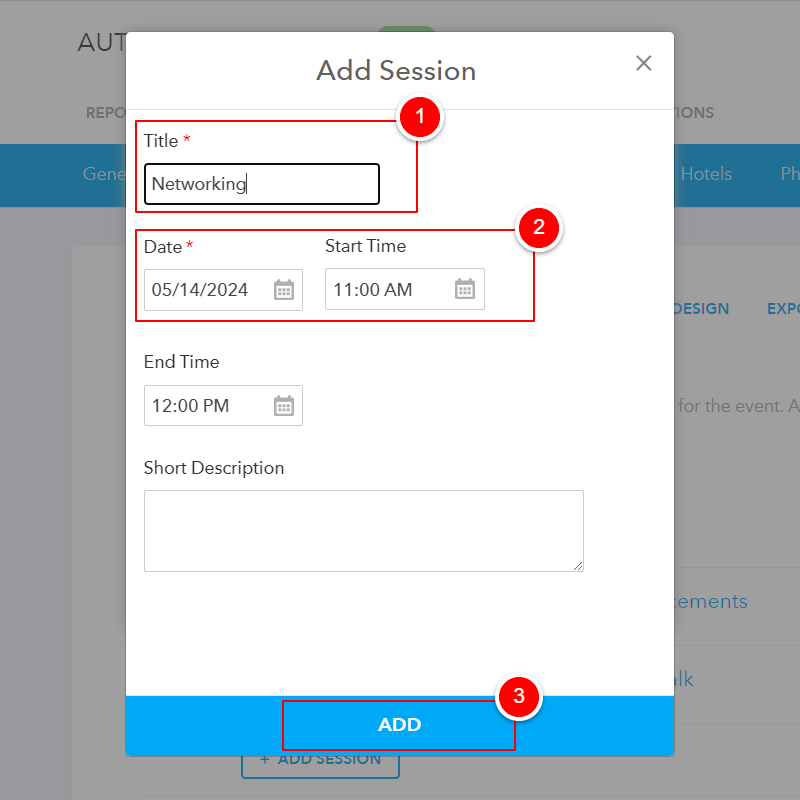Grab the Short Description resize handle
800x800 pixels.
578,566
